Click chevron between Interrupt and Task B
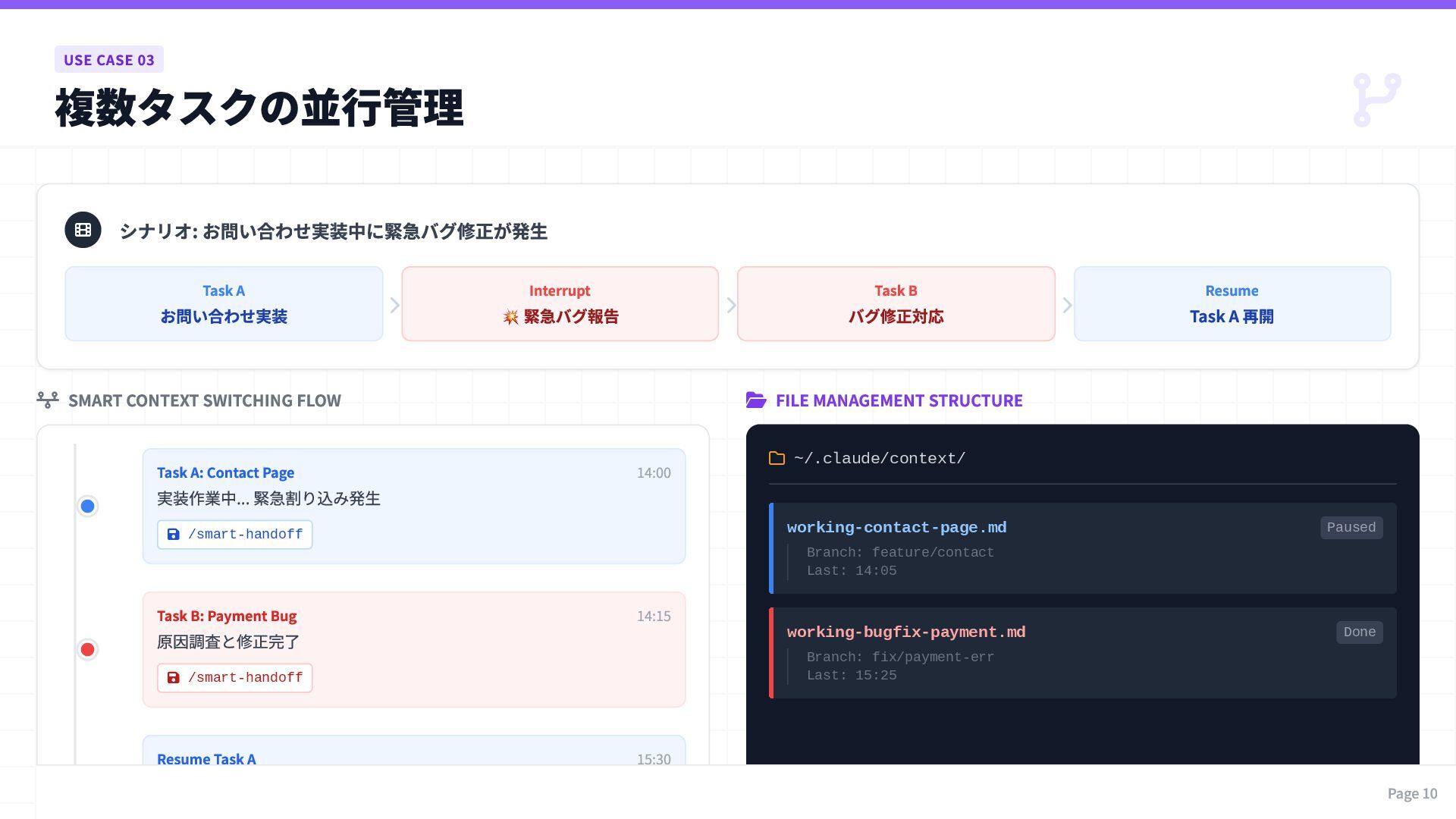1456x819 pixels. pyautogui.click(x=731, y=305)
